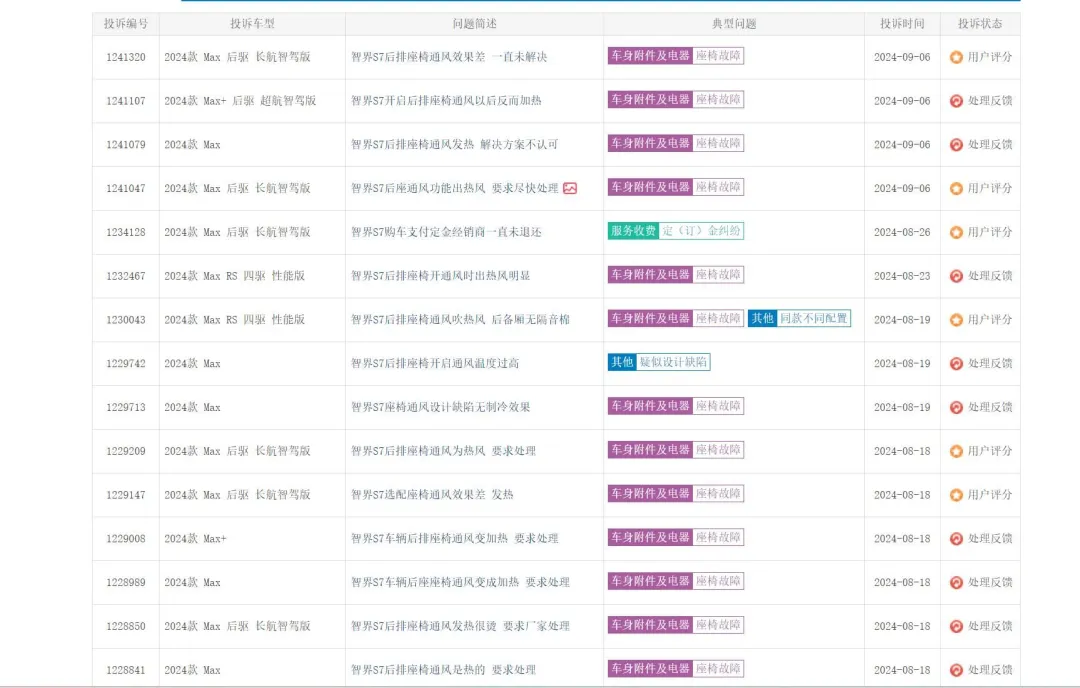Click 定（订）金纠纷 tag in row 1234128

tap(701, 231)
